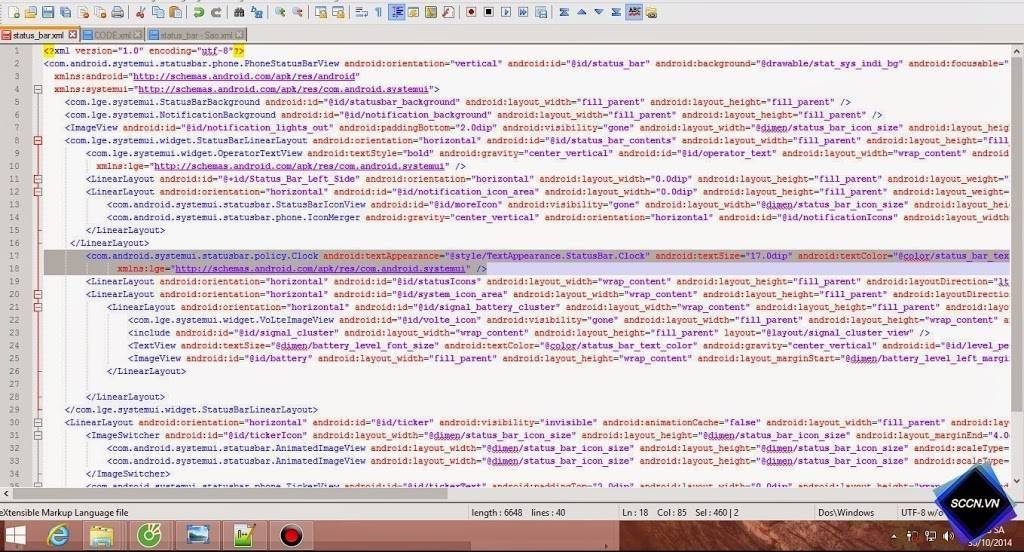Open the Replace dialog icon
The image size is (1024, 552).
tap(257, 12)
